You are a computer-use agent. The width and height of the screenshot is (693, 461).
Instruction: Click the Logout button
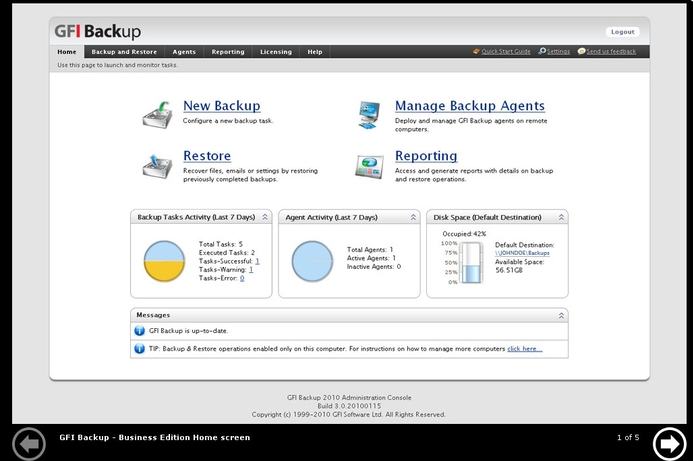click(622, 32)
